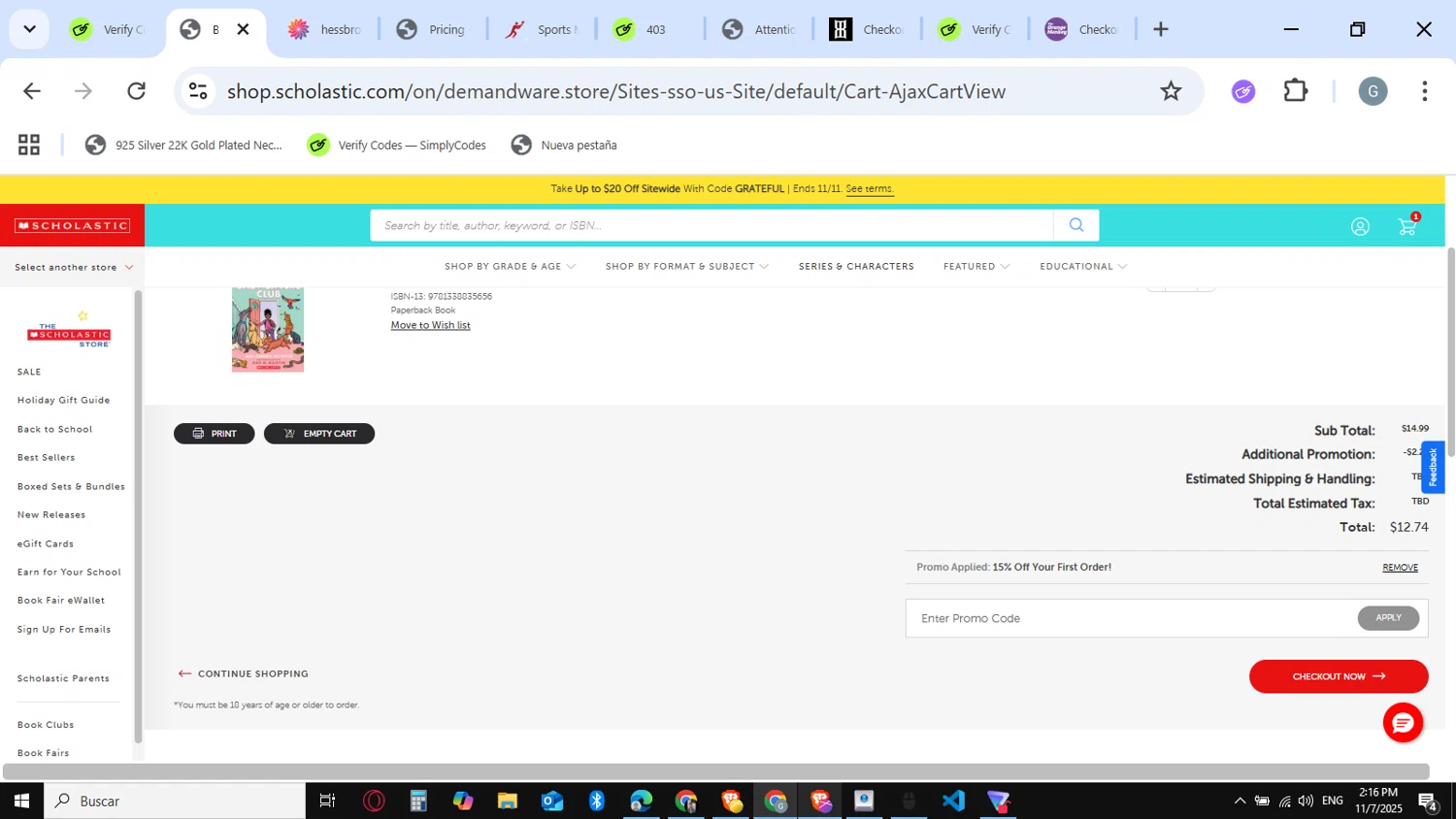The image size is (1456, 819).
Task: Click the CHECKOUT NOW button
Action: click(x=1339, y=676)
